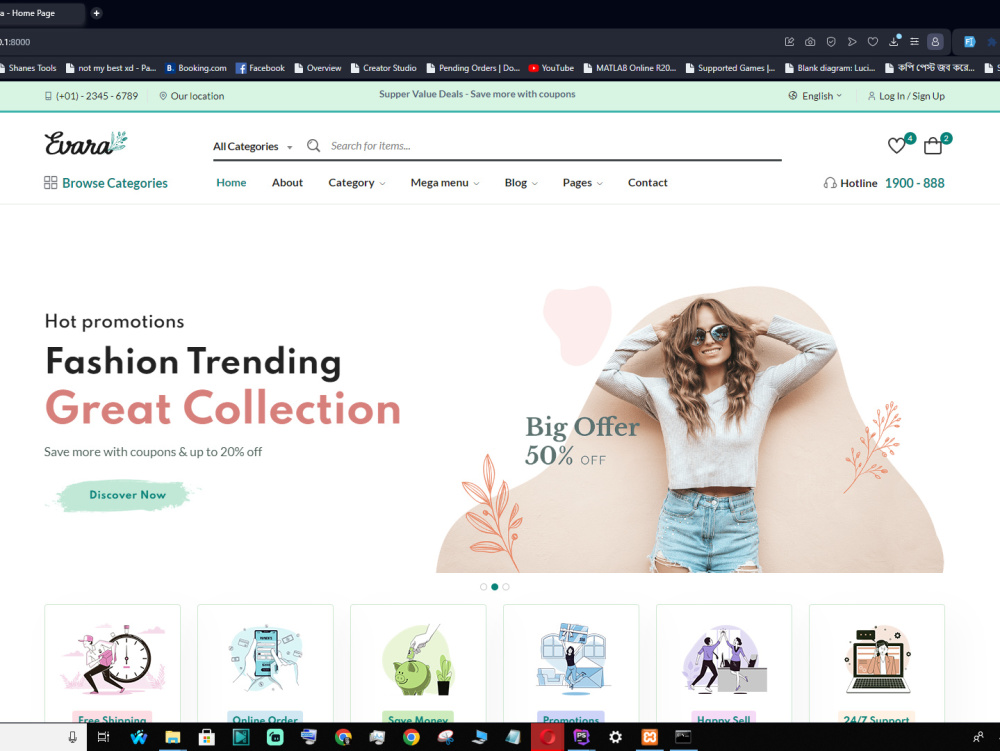Click the hotline headset icon
The image size is (1000, 751).
click(x=830, y=183)
